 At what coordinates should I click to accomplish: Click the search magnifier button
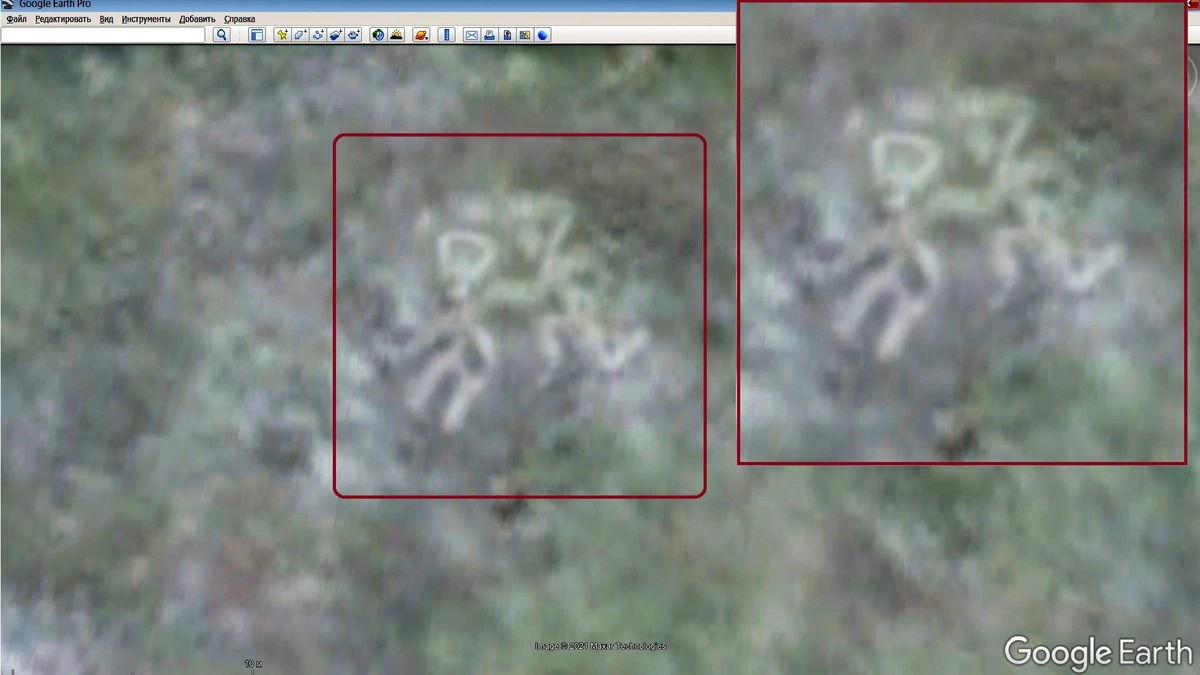pos(222,35)
